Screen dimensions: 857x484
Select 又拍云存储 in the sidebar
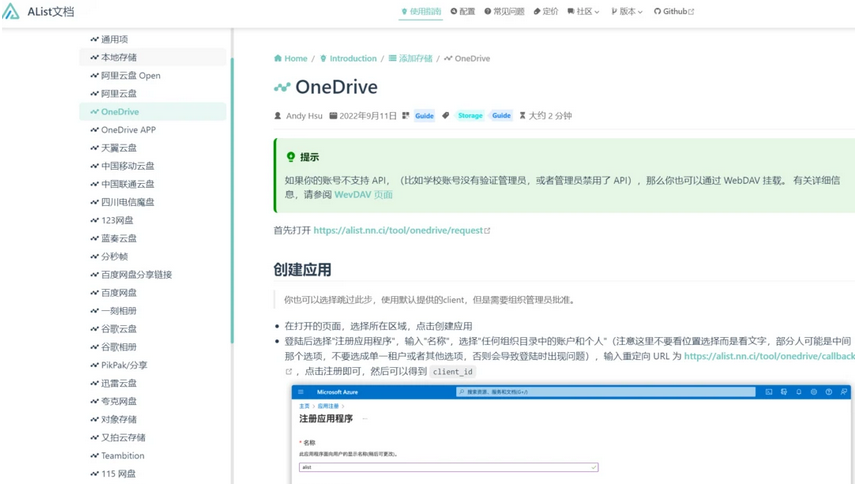[x=152, y=437]
